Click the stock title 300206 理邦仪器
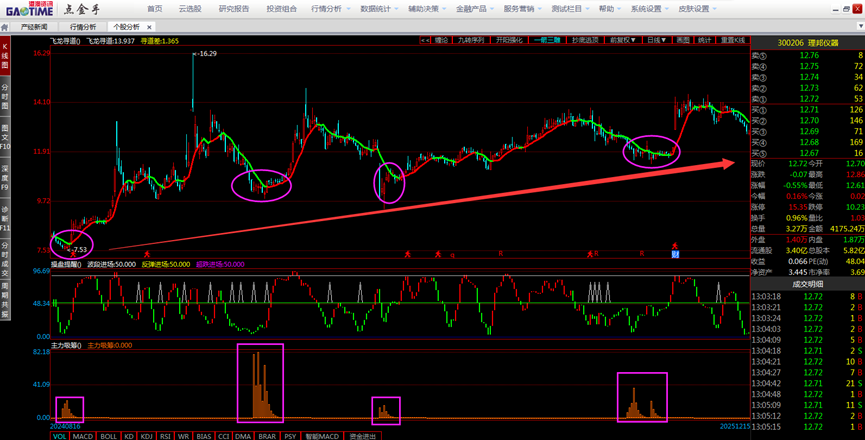 click(x=808, y=42)
